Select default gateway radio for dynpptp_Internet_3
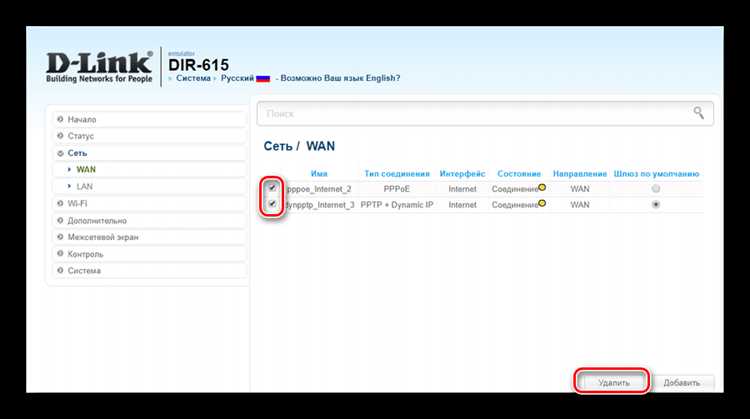The image size is (750, 419). 656,204
